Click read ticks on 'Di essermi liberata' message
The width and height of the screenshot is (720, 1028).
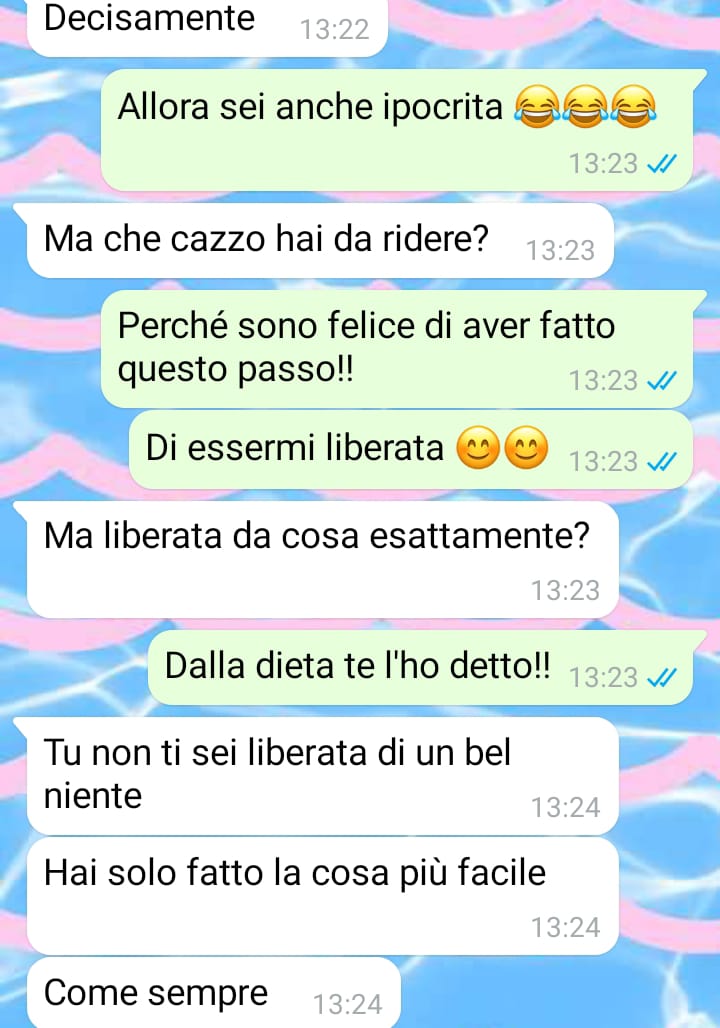tap(662, 462)
